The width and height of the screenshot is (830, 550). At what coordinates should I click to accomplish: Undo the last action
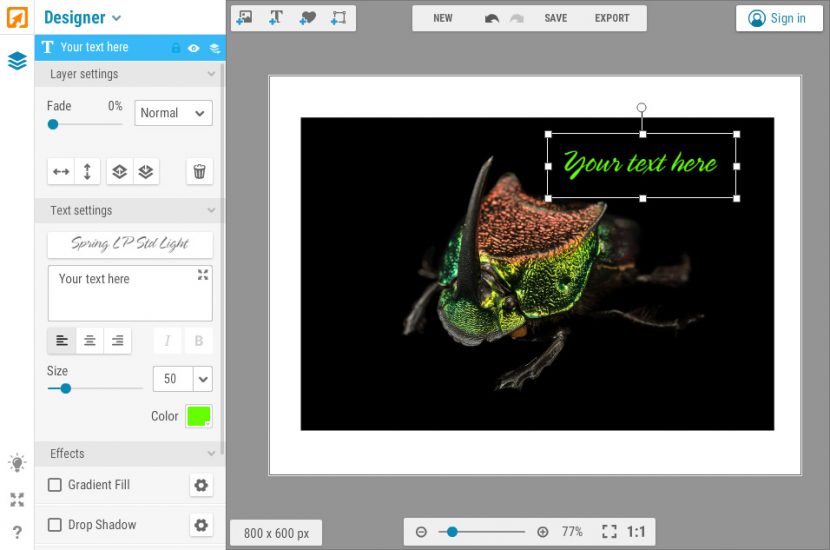491,19
